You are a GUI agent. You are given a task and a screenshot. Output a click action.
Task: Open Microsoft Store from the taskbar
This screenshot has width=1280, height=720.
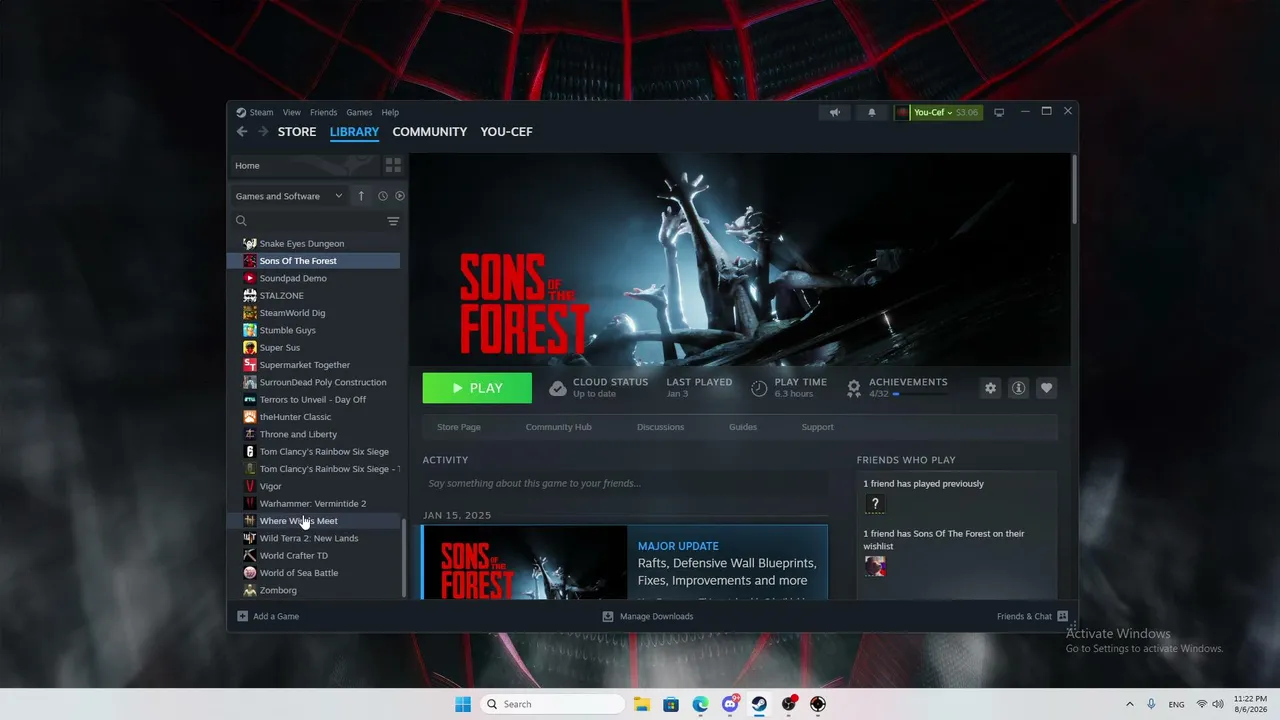(671, 704)
